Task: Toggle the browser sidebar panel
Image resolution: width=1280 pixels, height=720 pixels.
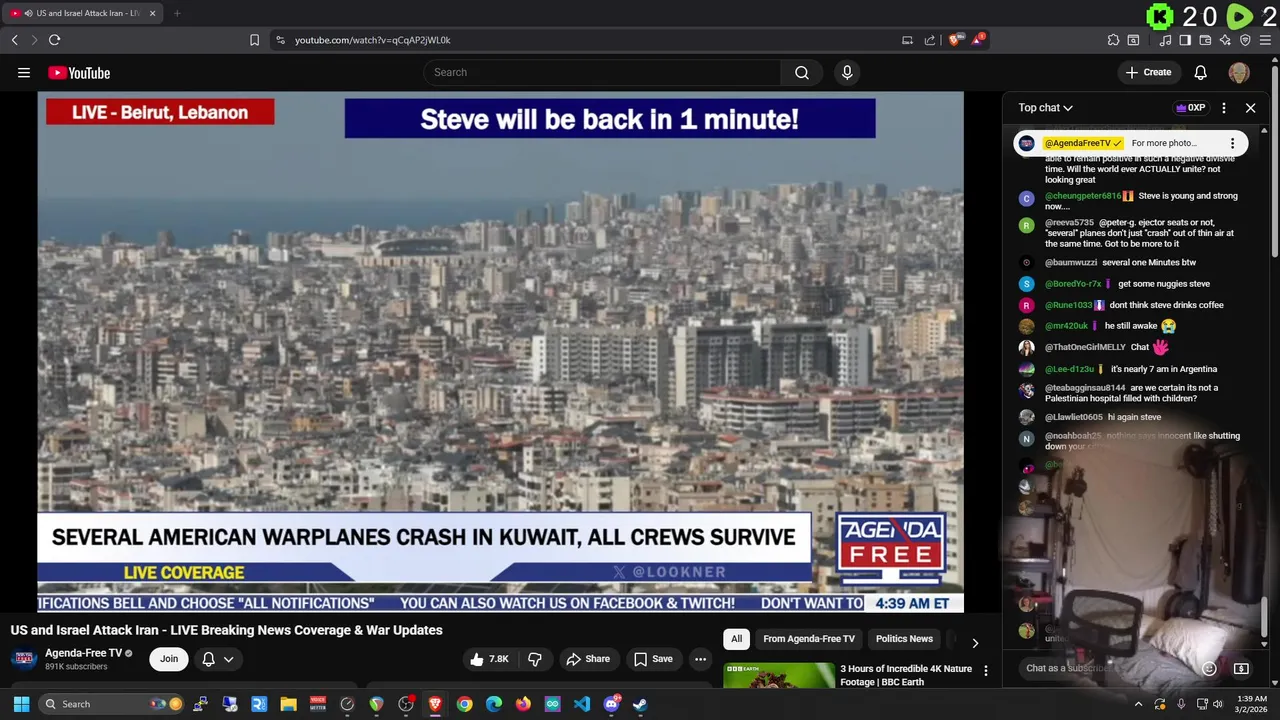Action: (1185, 40)
